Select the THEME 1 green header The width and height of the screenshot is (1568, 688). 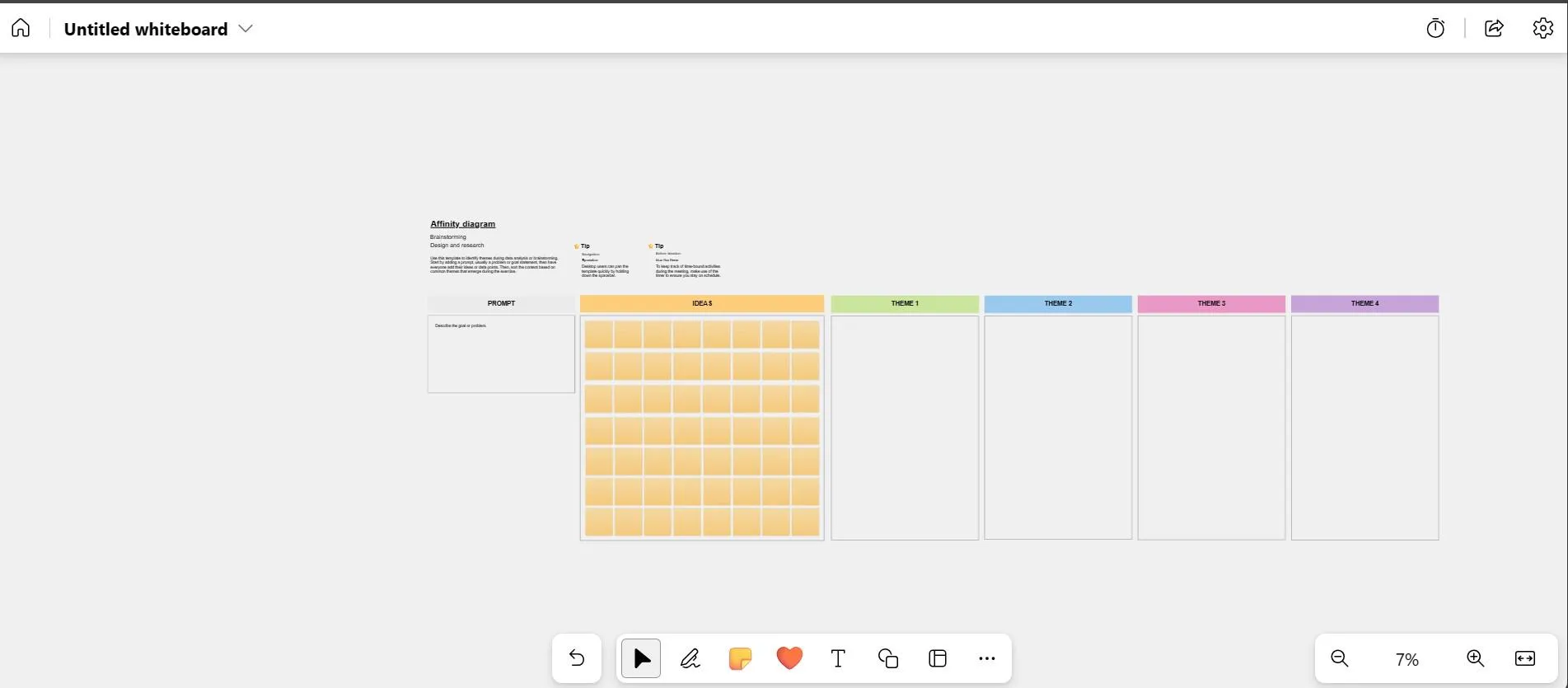pos(905,303)
